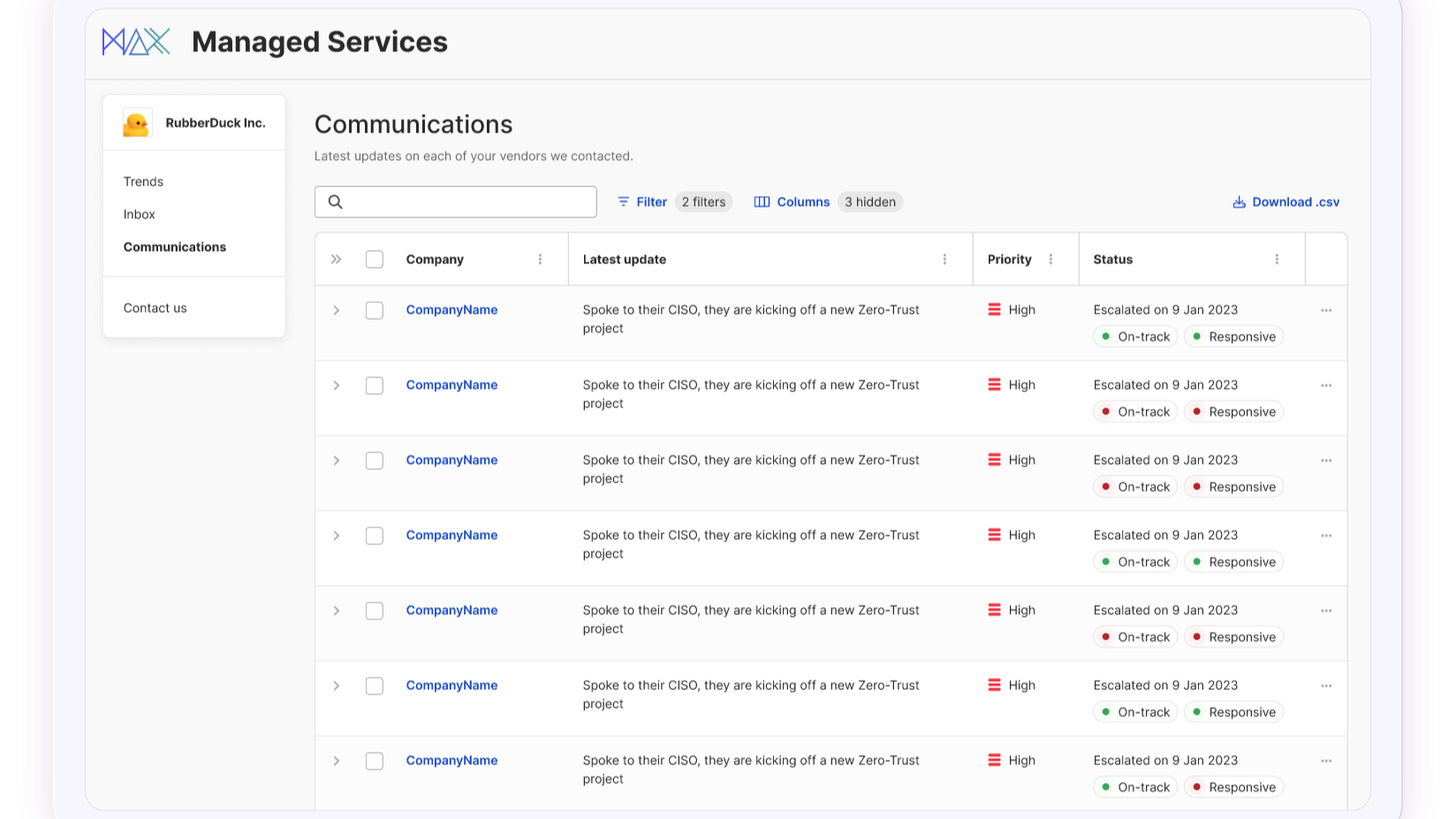1456x819 pixels.
Task: Open Status column options menu
Action: point(1277,260)
